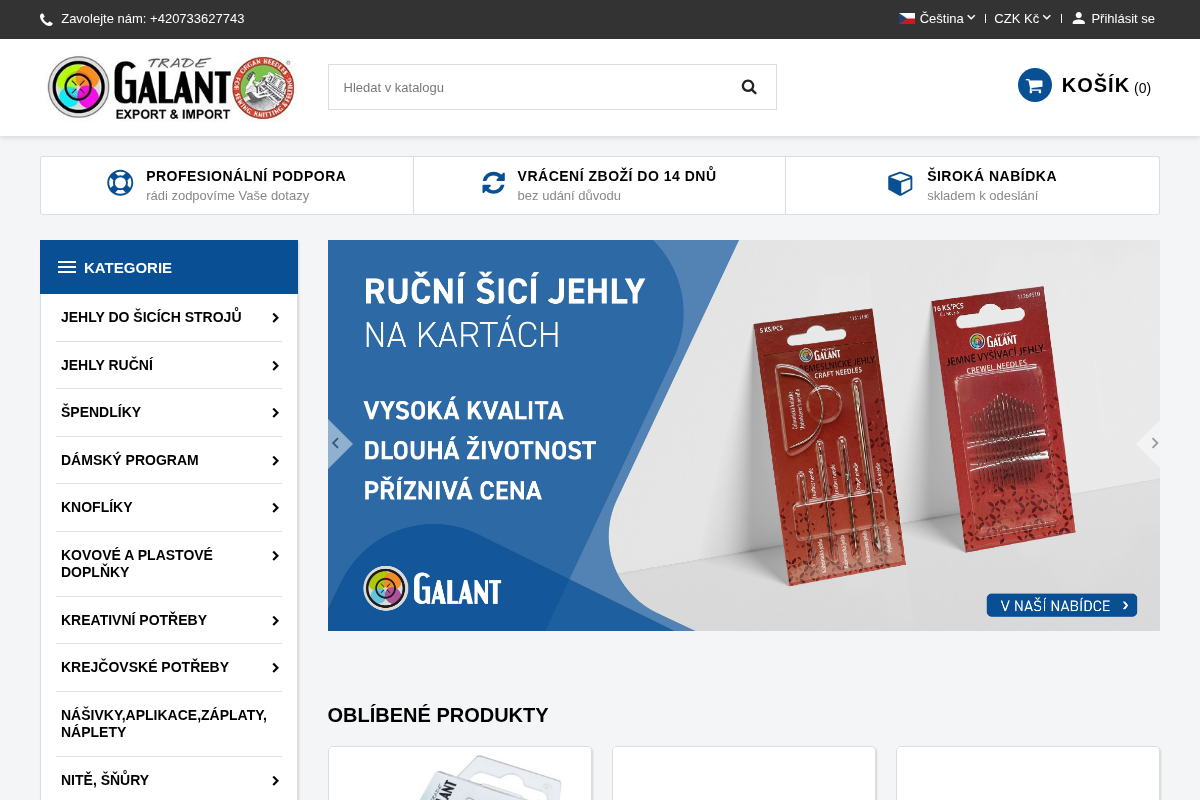Image resolution: width=1200 pixels, height=800 pixels.
Task: Expand the Jehly ruční chevron
Action: pos(275,366)
